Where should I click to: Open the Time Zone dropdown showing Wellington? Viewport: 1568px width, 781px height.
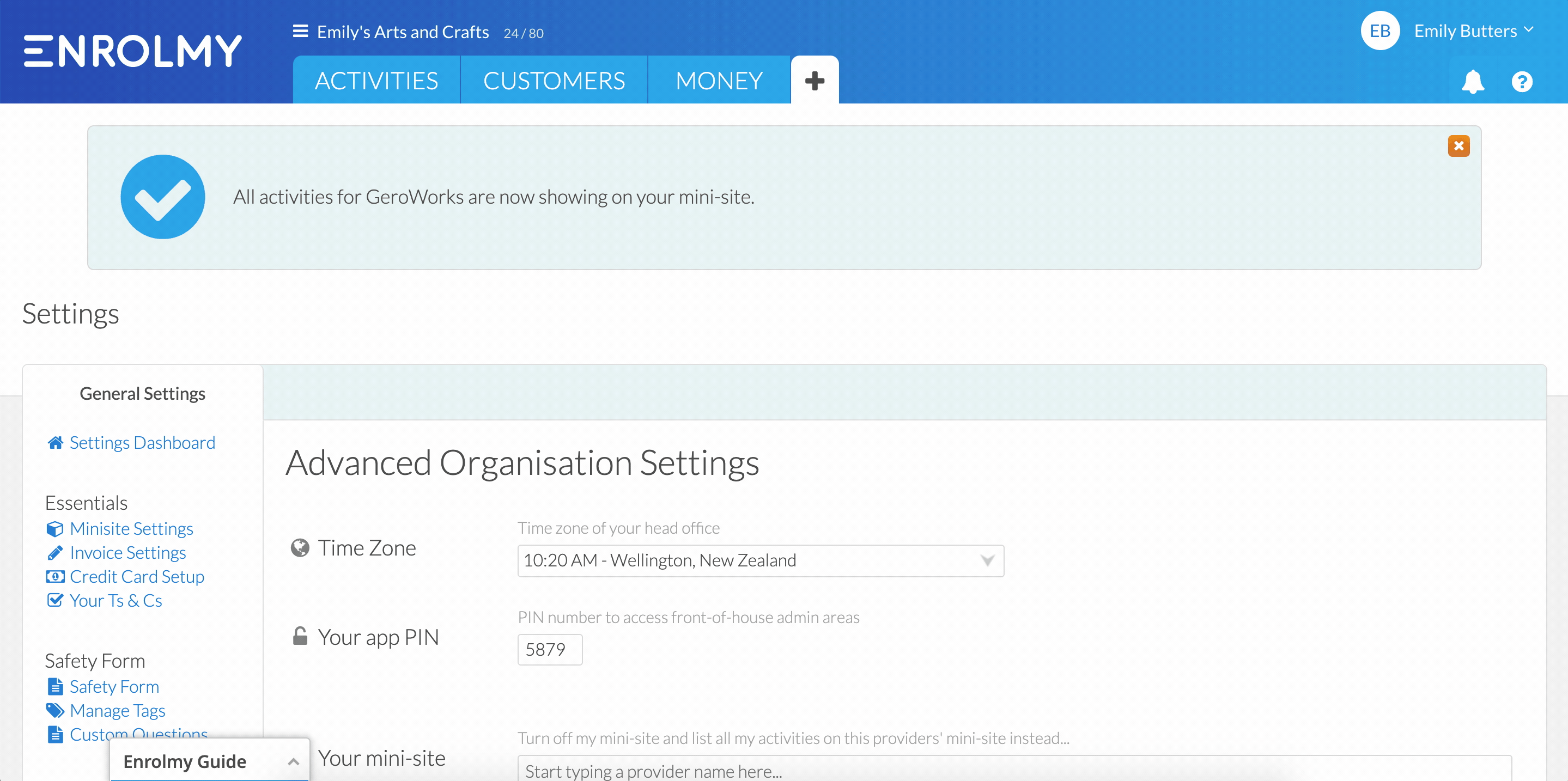(x=760, y=560)
